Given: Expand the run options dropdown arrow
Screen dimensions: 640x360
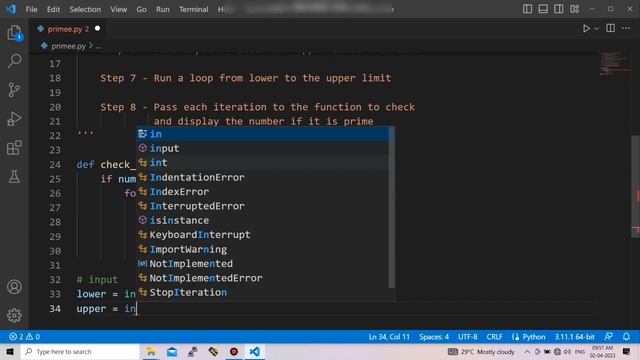Looking at the screenshot, I should pyautogui.click(x=596, y=29).
